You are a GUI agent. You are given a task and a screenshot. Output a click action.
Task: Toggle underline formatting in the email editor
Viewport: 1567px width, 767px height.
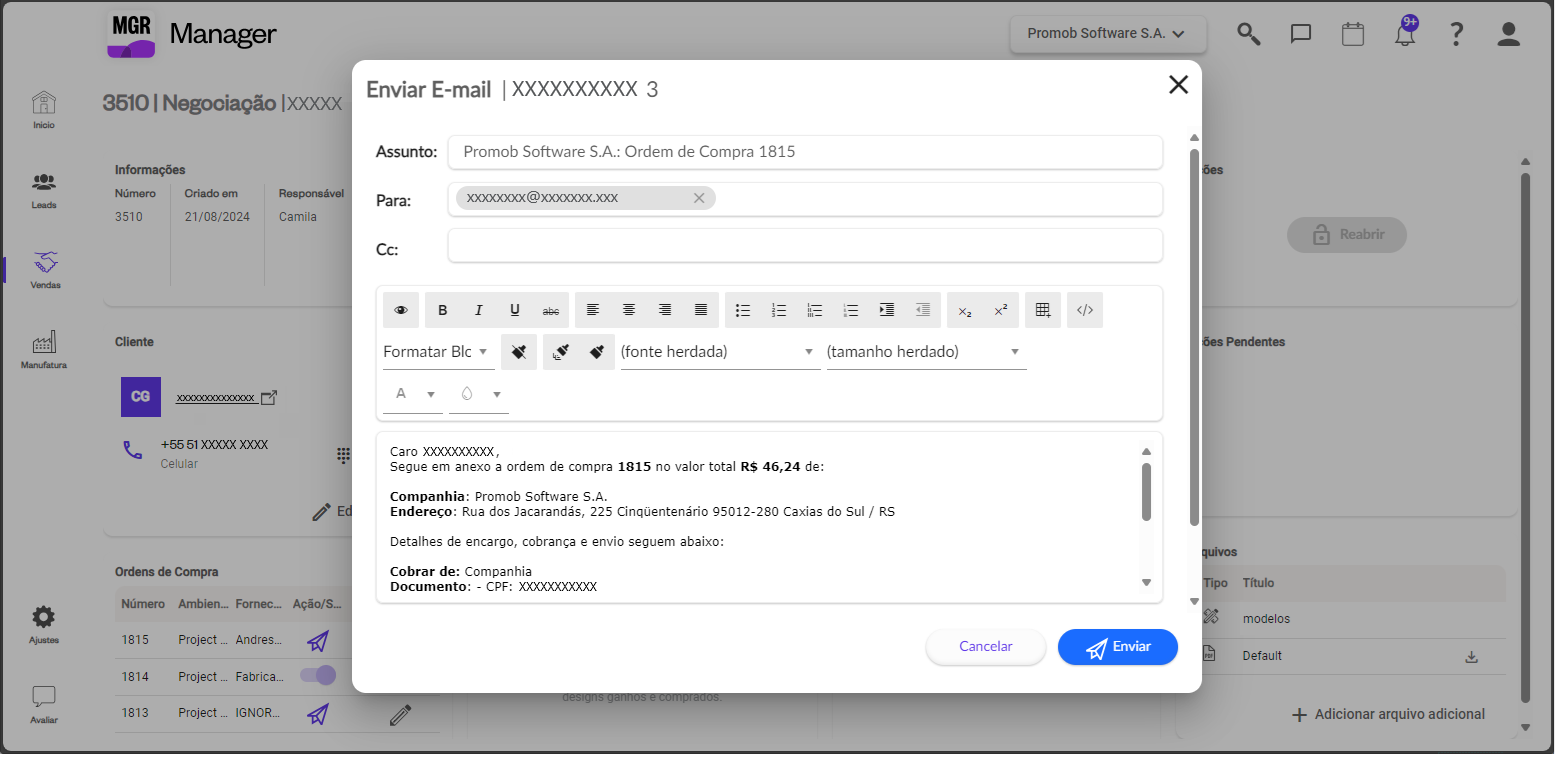pyautogui.click(x=515, y=310)
